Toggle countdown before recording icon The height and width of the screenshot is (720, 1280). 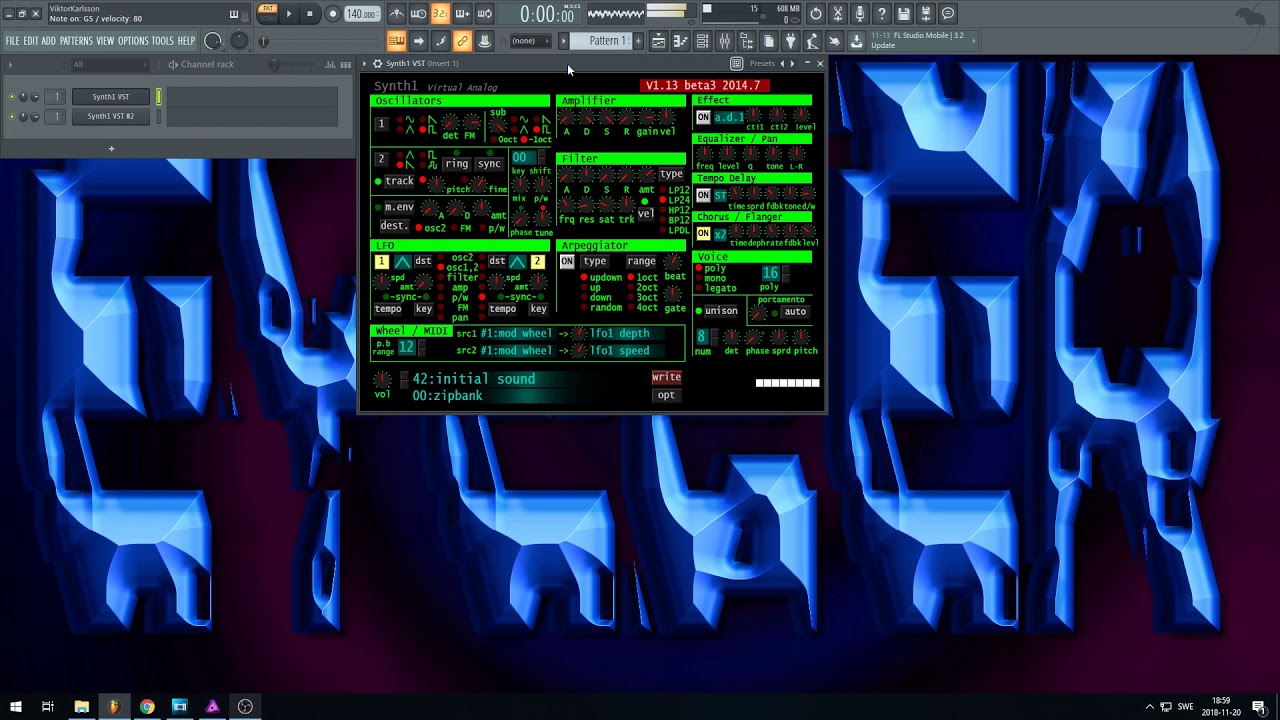441,14
